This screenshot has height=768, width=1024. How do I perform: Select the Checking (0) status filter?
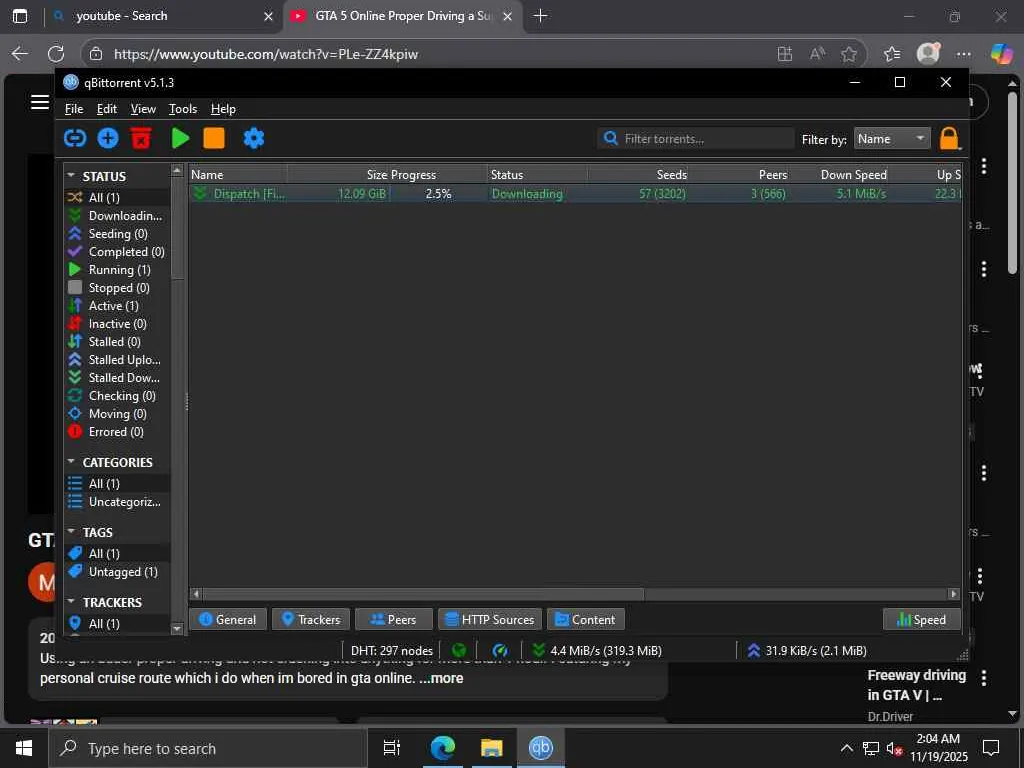(116, 396)
